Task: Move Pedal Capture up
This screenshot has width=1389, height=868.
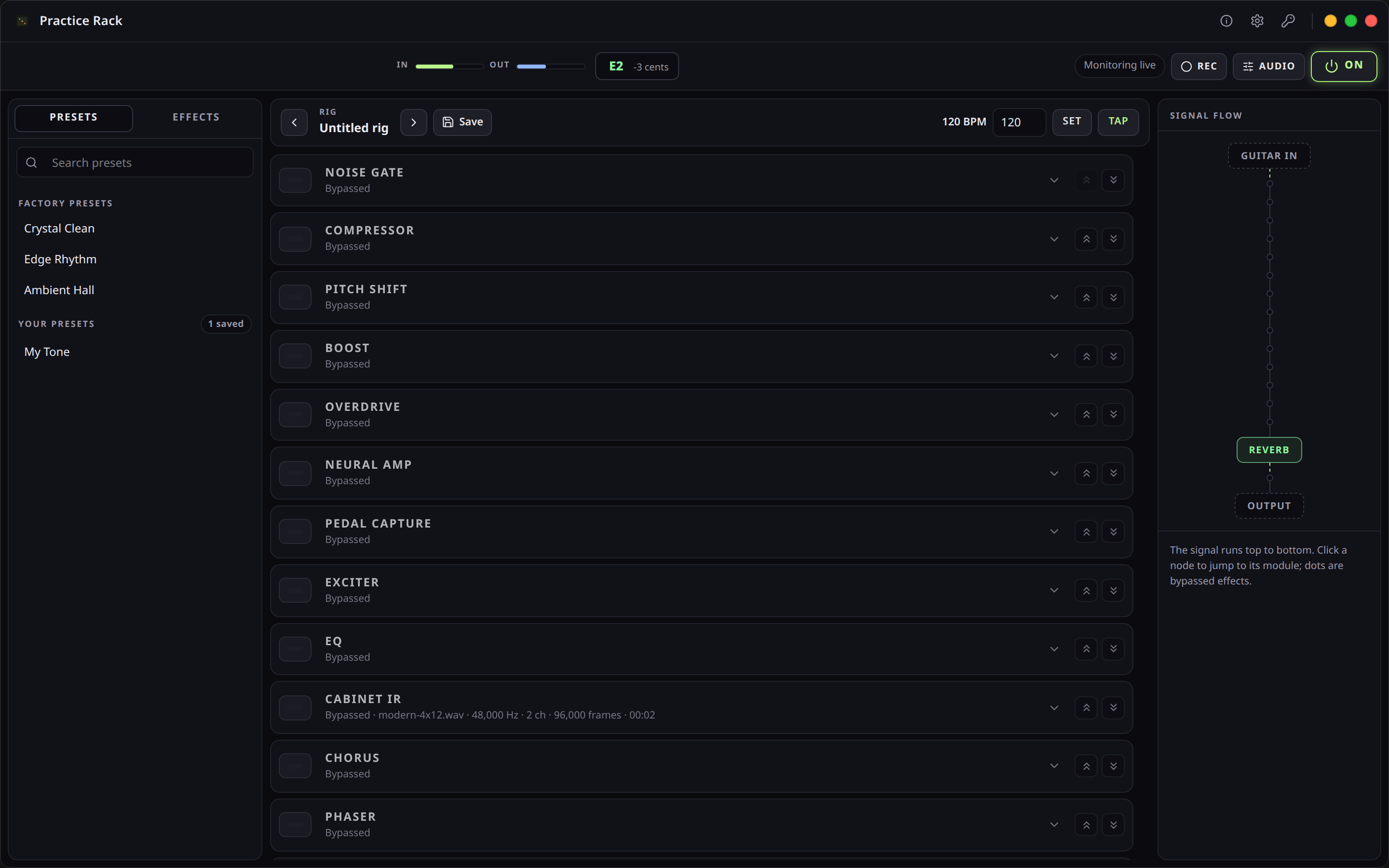Action: pyautogui.click(x=1086, y=531)
